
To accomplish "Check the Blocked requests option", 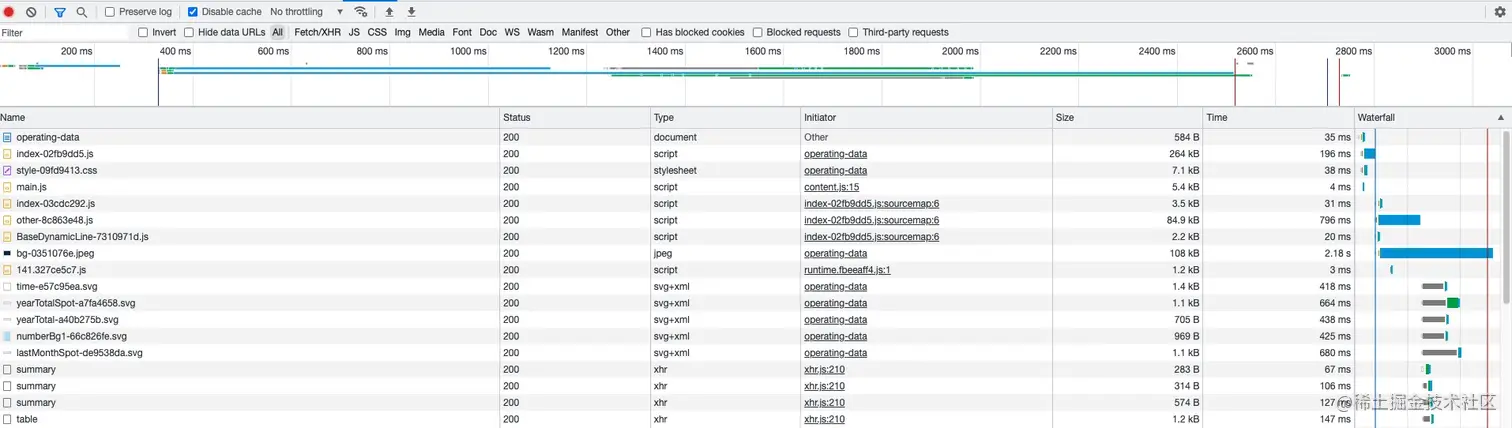I will tap(757, 32).
